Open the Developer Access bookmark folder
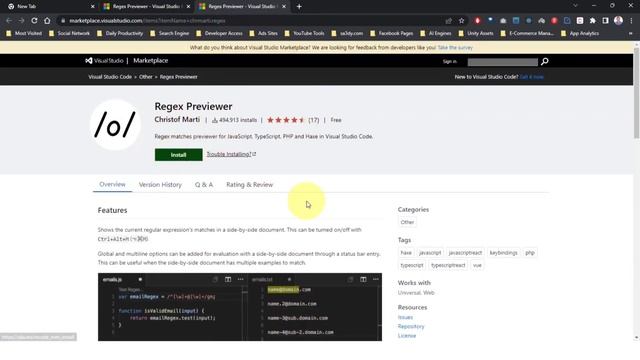 tap(219, 33)
